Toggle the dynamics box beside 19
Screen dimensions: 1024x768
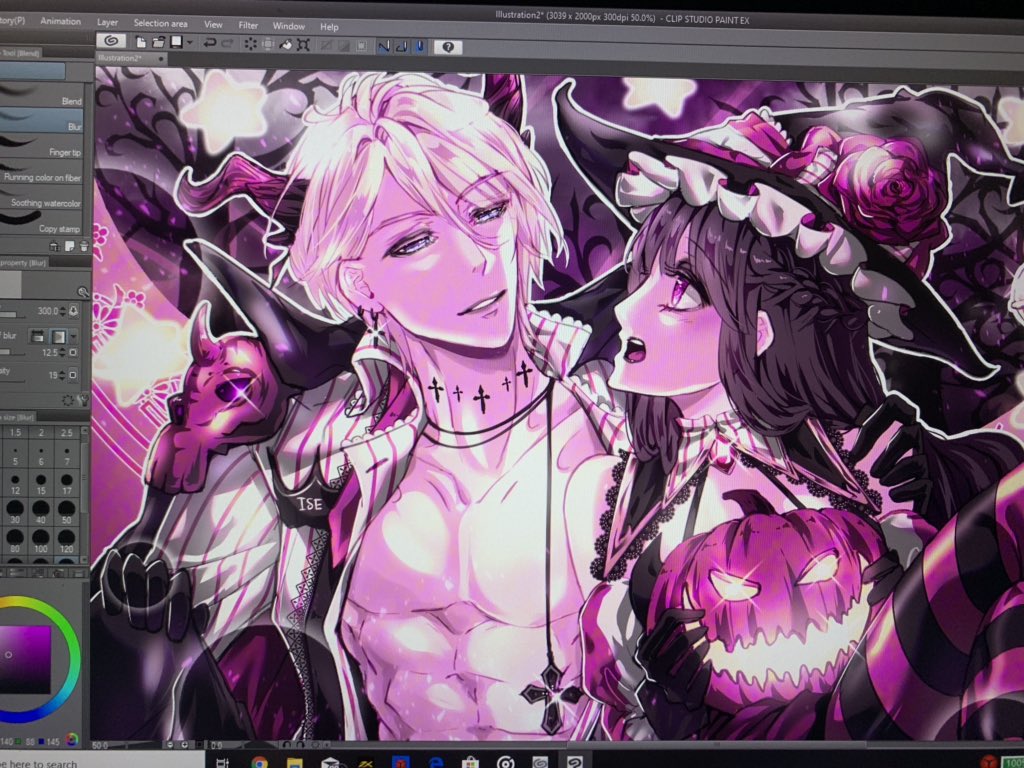point(72,375)
